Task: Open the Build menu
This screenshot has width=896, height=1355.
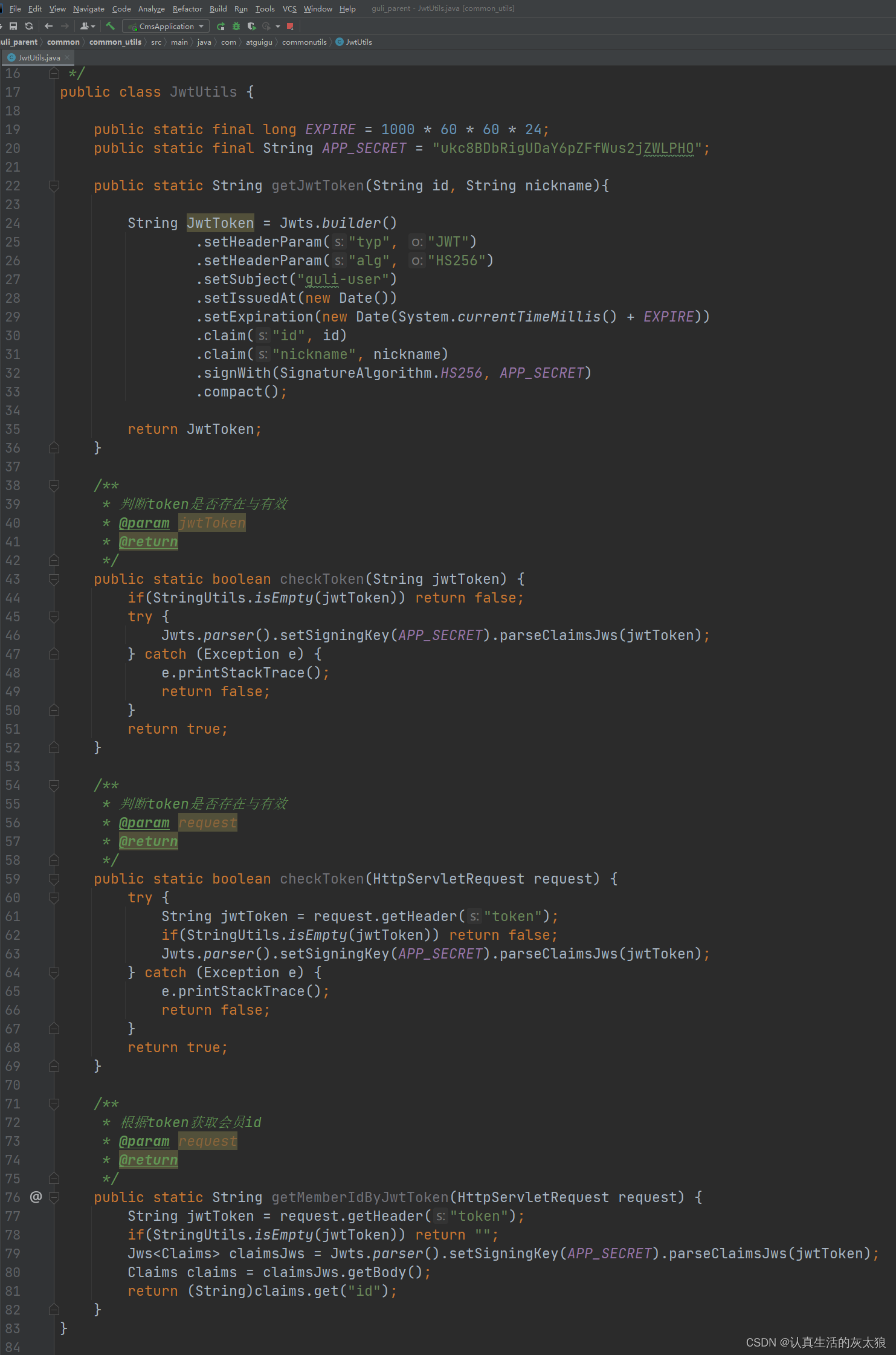Action: click(x=218, y=8)
